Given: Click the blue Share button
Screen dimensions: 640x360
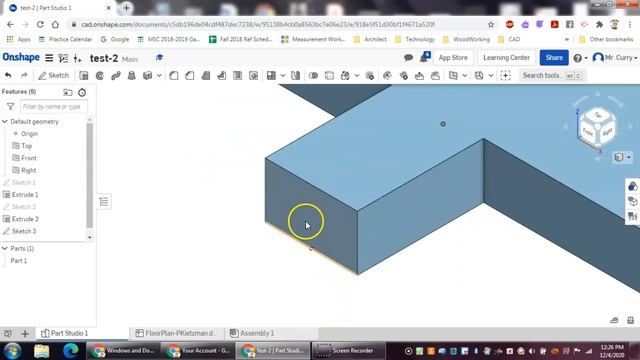Looking at the screenshot, I should tap(554, 58).
